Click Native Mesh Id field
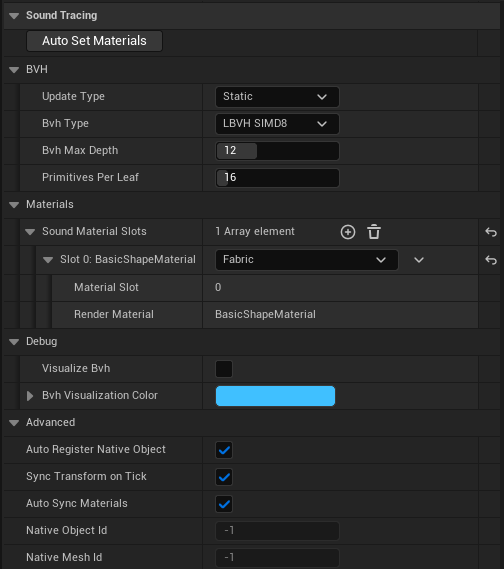The width and height of the screenshot is (504, 569). 277,558
